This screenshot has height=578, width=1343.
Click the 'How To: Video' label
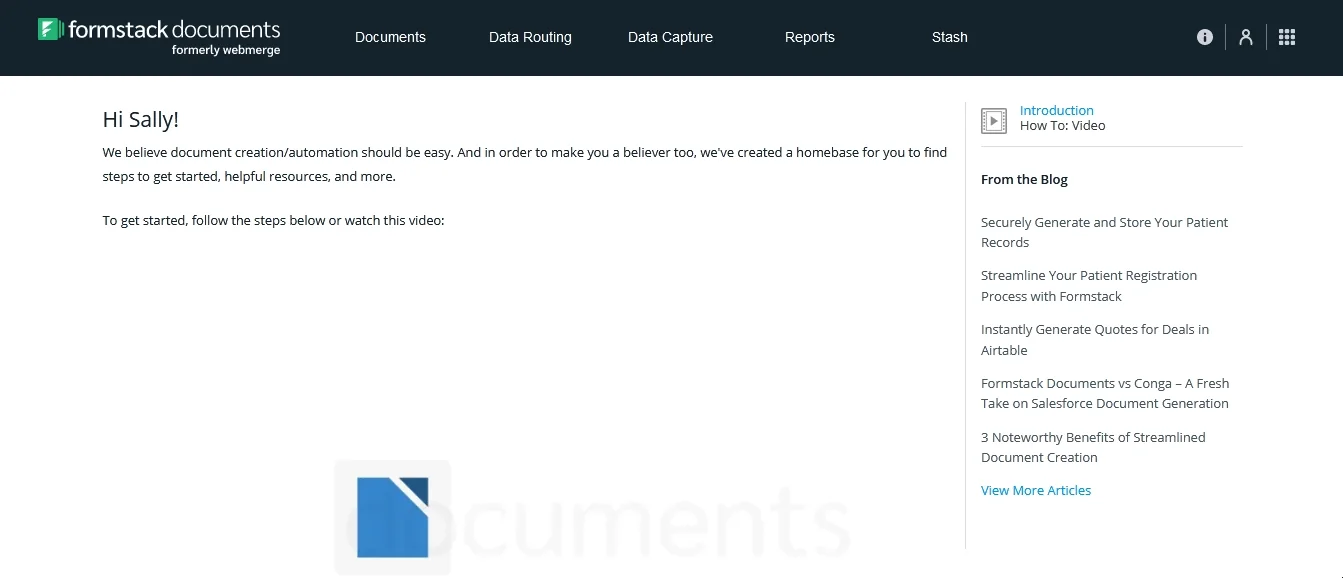click(1063, 126)
